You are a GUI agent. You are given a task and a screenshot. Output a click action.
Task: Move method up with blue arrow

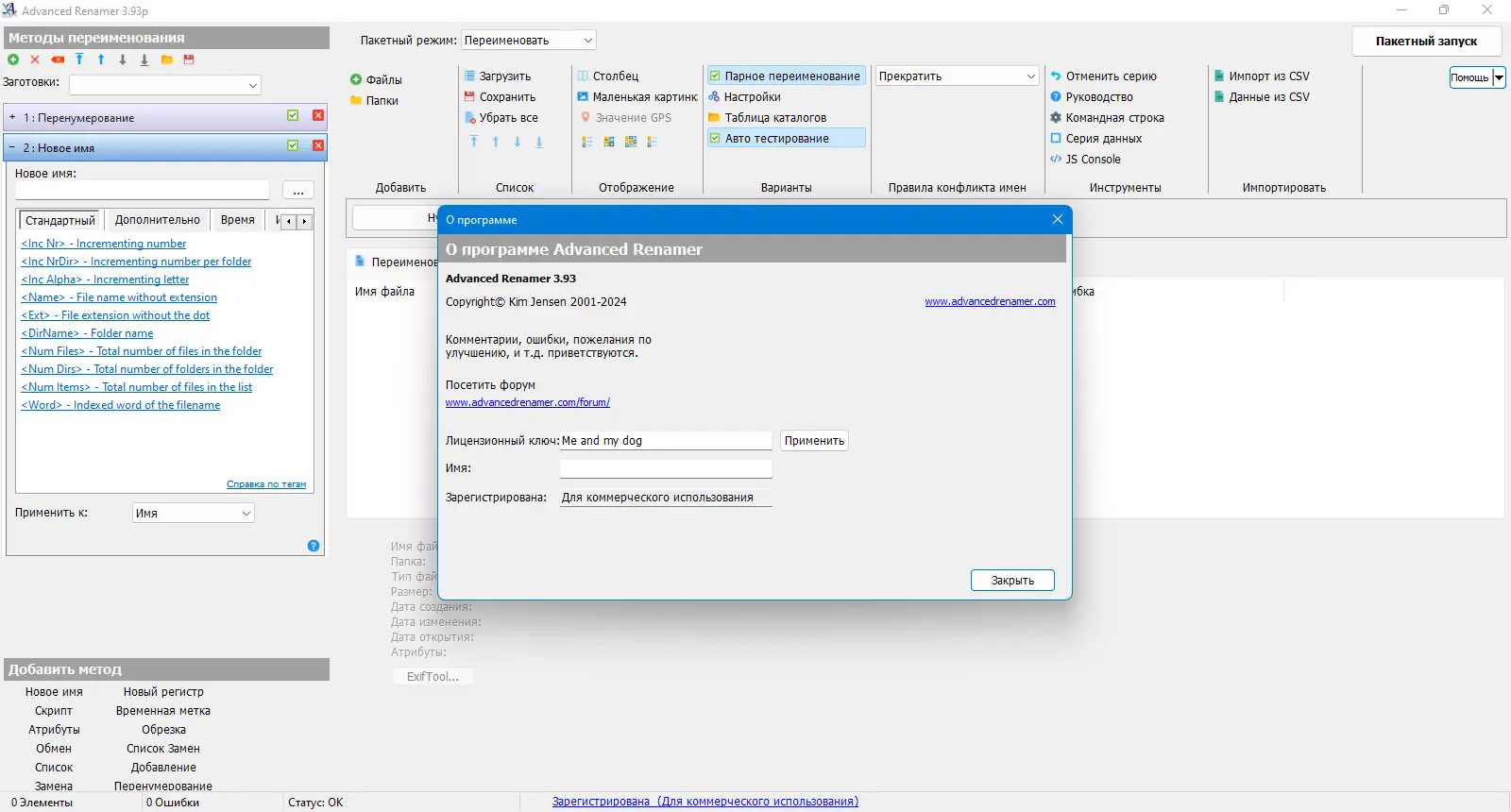click(x=101, y=59)
